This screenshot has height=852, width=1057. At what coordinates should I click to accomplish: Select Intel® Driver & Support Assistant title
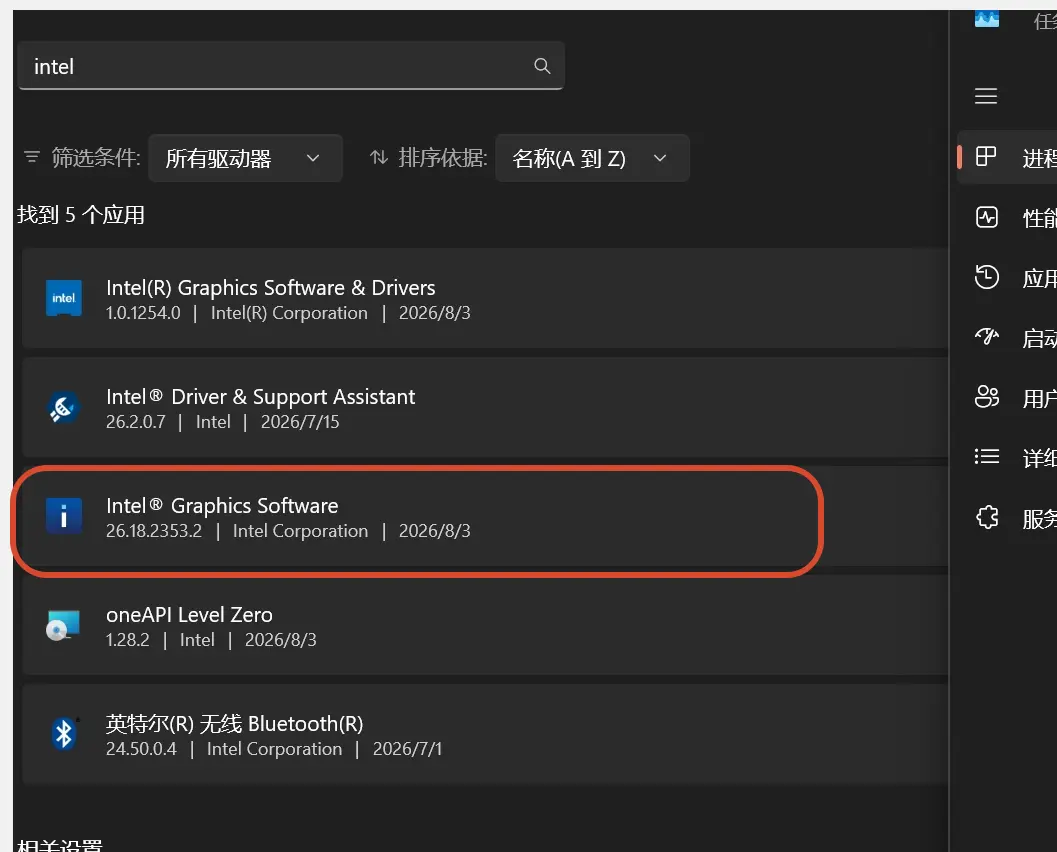tap(260, 397)
